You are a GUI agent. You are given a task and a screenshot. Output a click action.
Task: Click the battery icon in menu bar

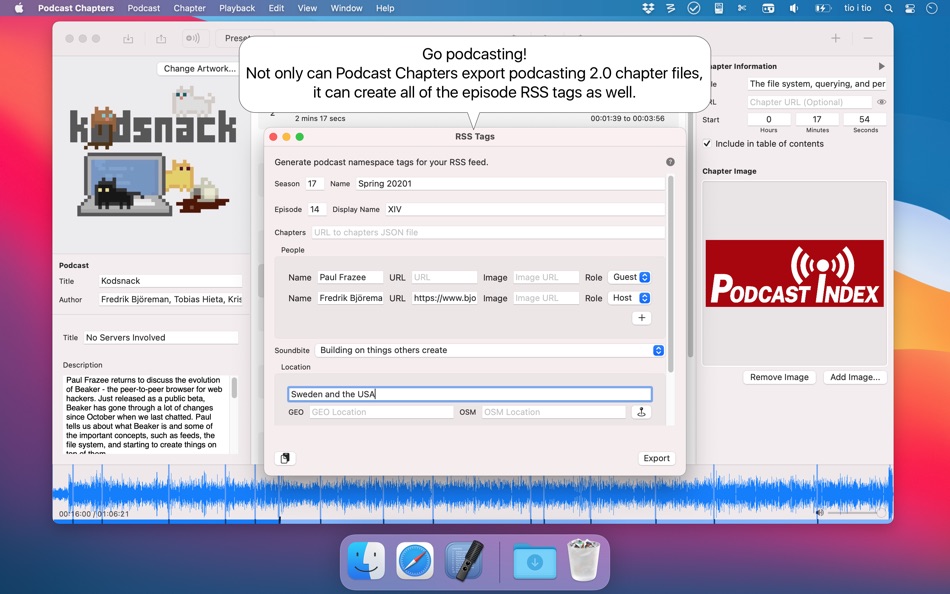(x=823, y=8)
